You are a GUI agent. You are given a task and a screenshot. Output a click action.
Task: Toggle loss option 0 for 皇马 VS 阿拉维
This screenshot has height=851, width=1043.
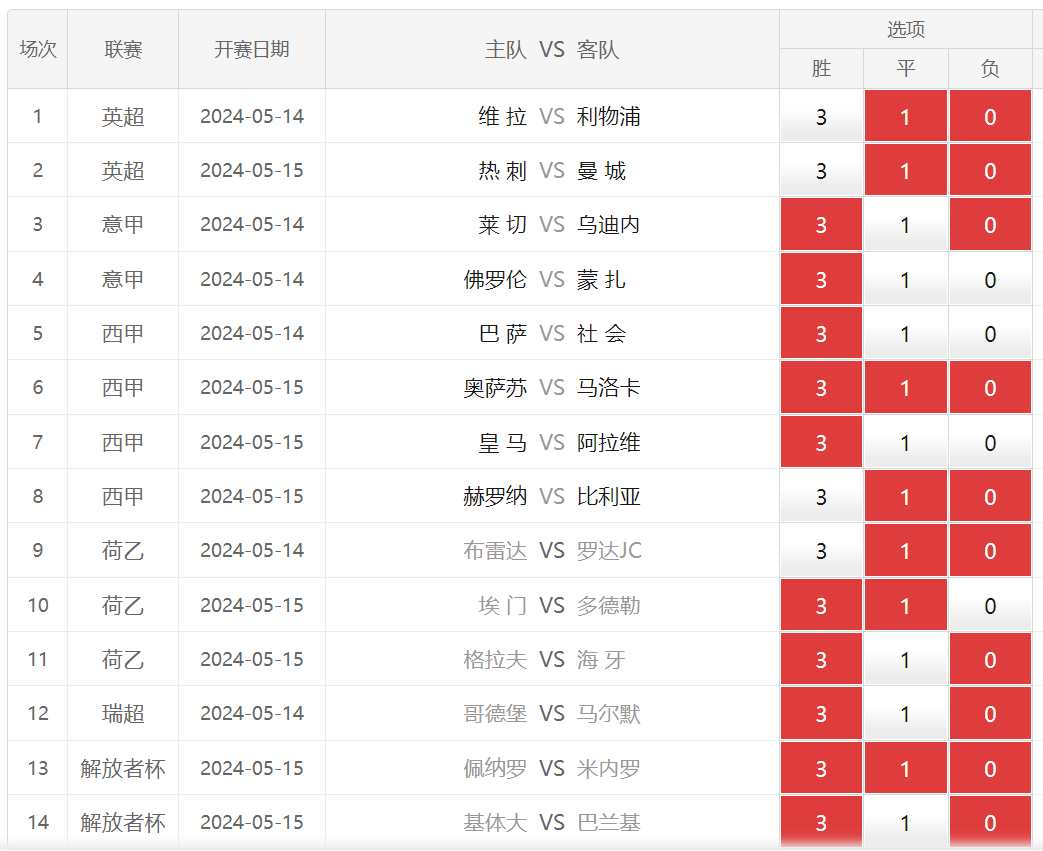tap(990, 442)
